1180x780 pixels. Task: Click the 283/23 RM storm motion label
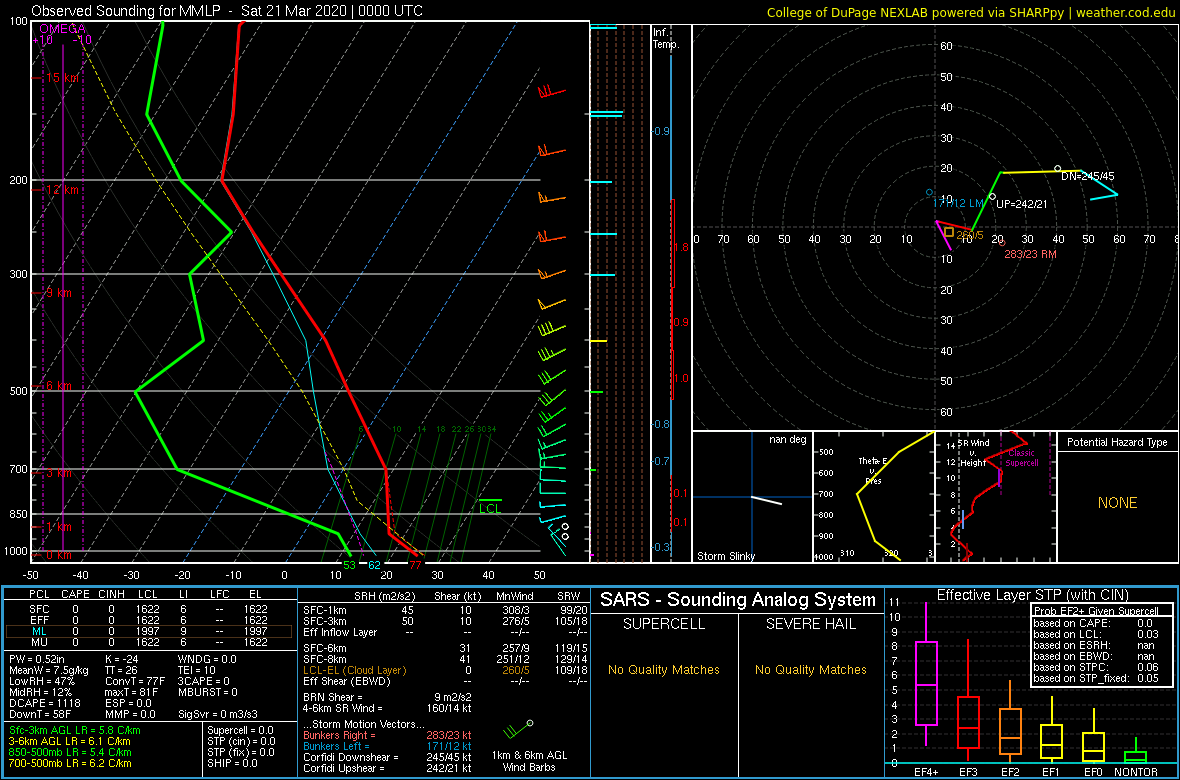[1030, 254]
